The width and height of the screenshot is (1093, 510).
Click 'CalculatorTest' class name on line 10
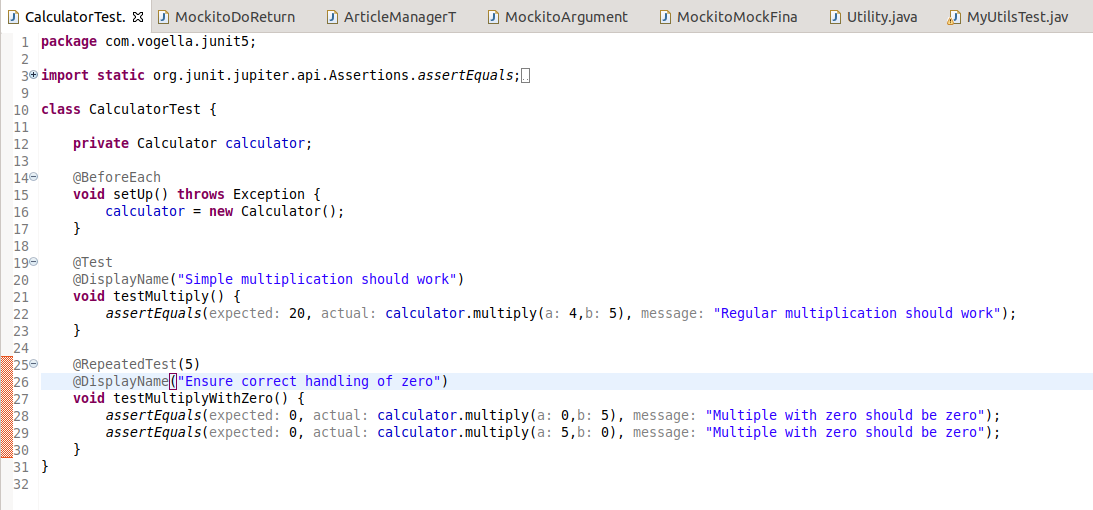click(x=145, y=109)
